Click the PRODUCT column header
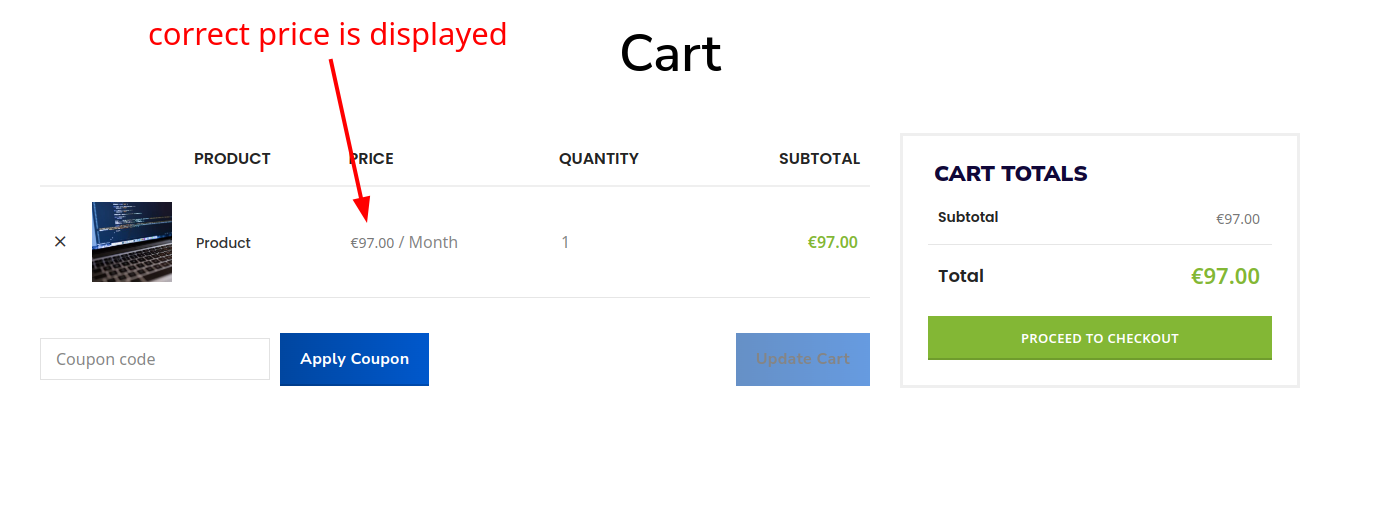Viewport: 1377px width, 505px height. (232, 159)
